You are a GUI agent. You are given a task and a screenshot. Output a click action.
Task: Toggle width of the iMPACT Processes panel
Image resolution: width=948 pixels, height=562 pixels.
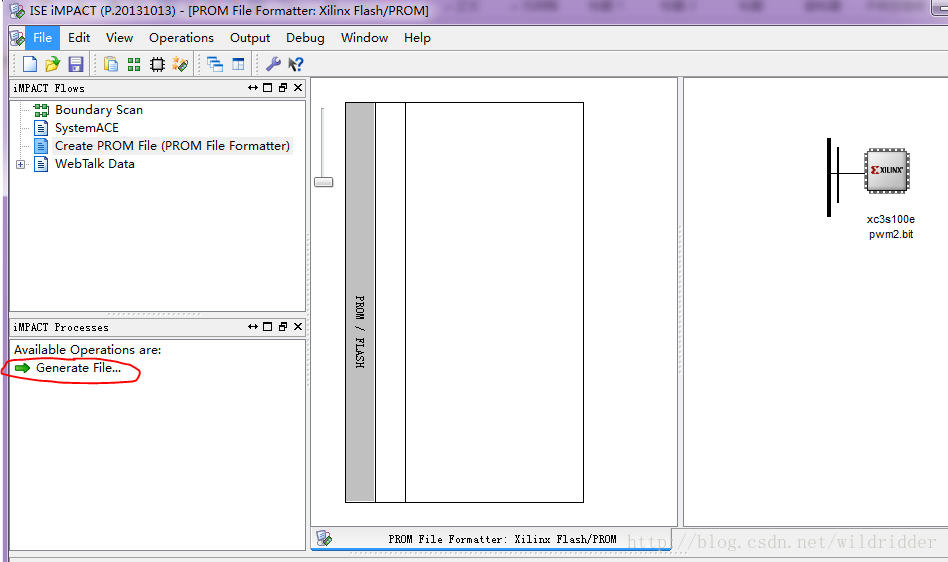click(253, 326)
